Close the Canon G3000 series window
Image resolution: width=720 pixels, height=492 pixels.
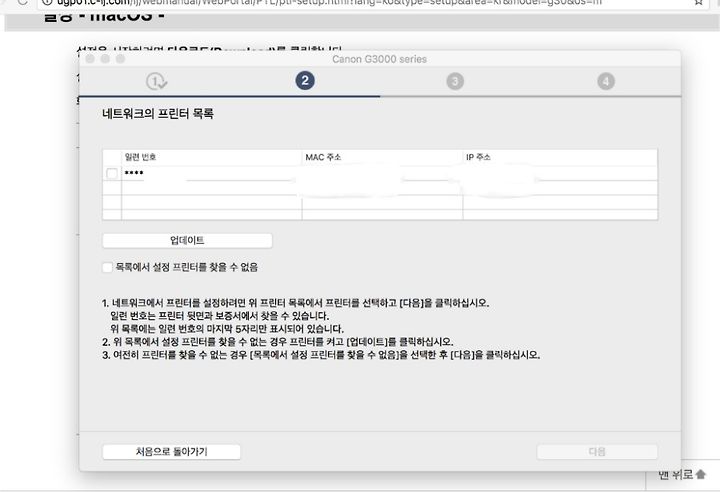click(x=90, y=59)
